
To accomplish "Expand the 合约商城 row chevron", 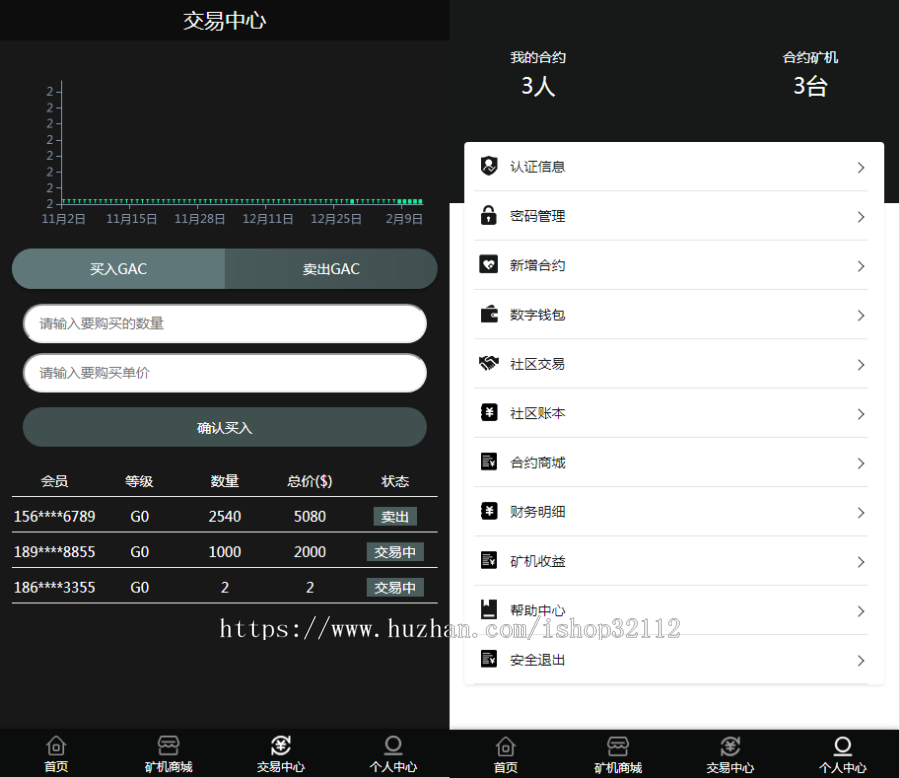I will pos(861,463).
